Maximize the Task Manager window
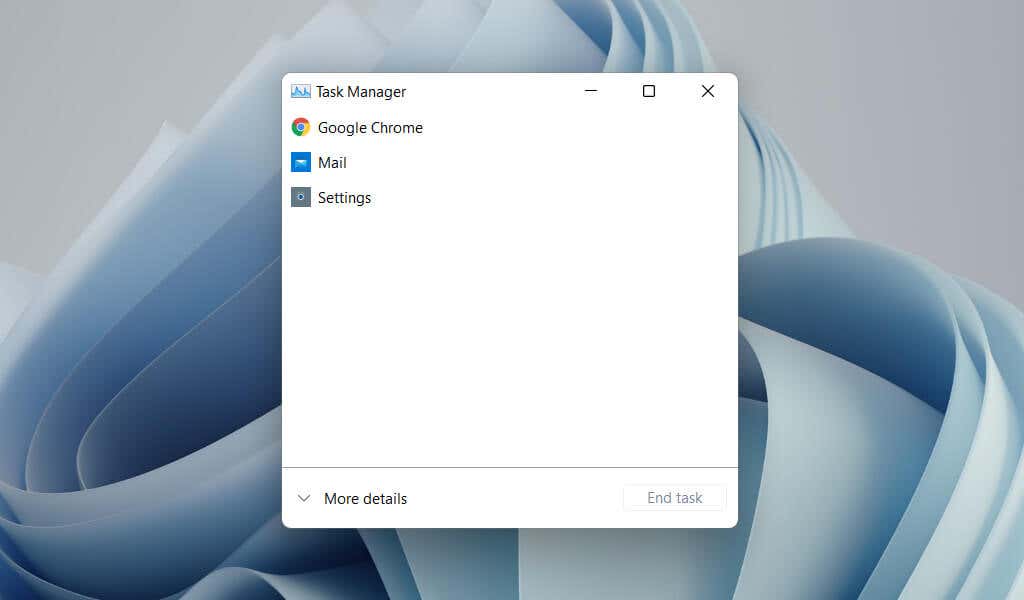 (x=648, y=91)
